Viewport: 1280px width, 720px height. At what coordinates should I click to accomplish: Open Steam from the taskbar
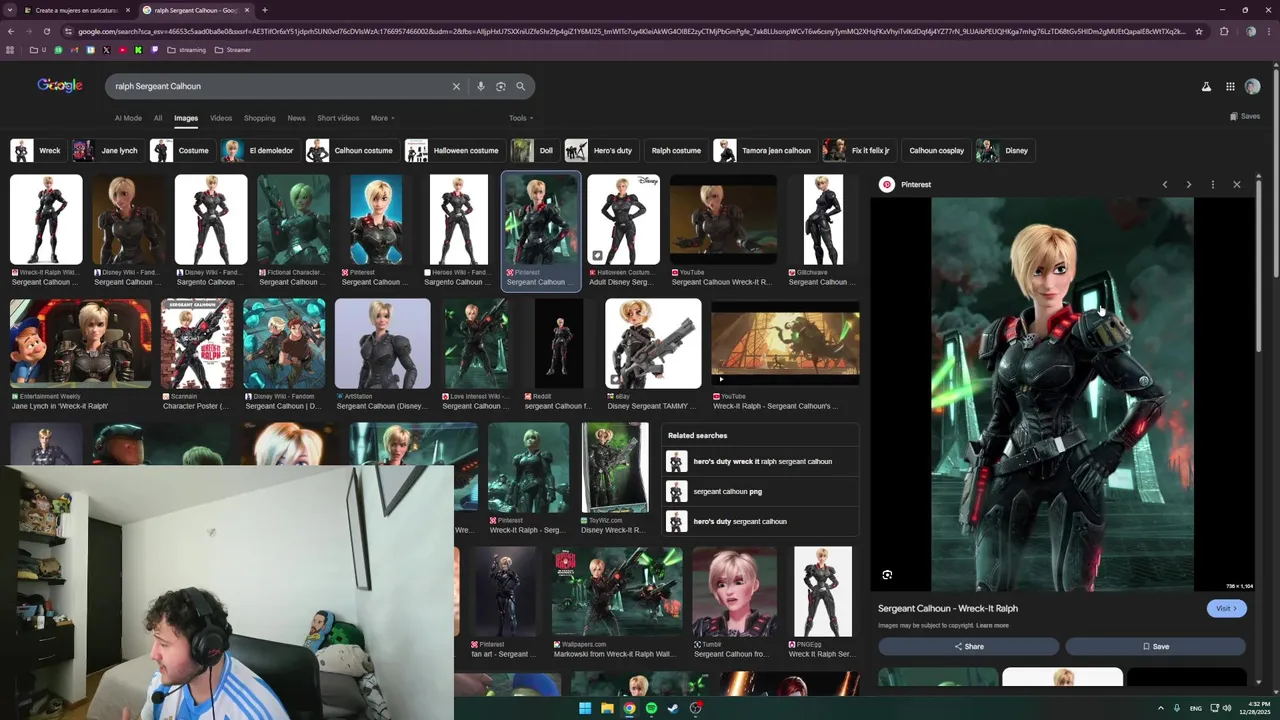673,708
